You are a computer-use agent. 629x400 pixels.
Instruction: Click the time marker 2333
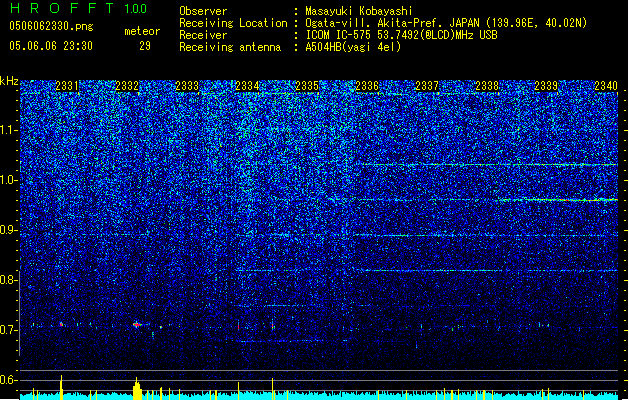pos(187,86)
